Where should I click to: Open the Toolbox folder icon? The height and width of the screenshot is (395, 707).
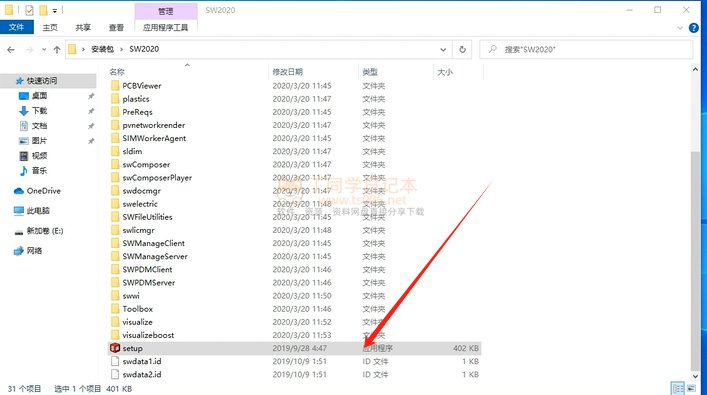pos(115,309)
